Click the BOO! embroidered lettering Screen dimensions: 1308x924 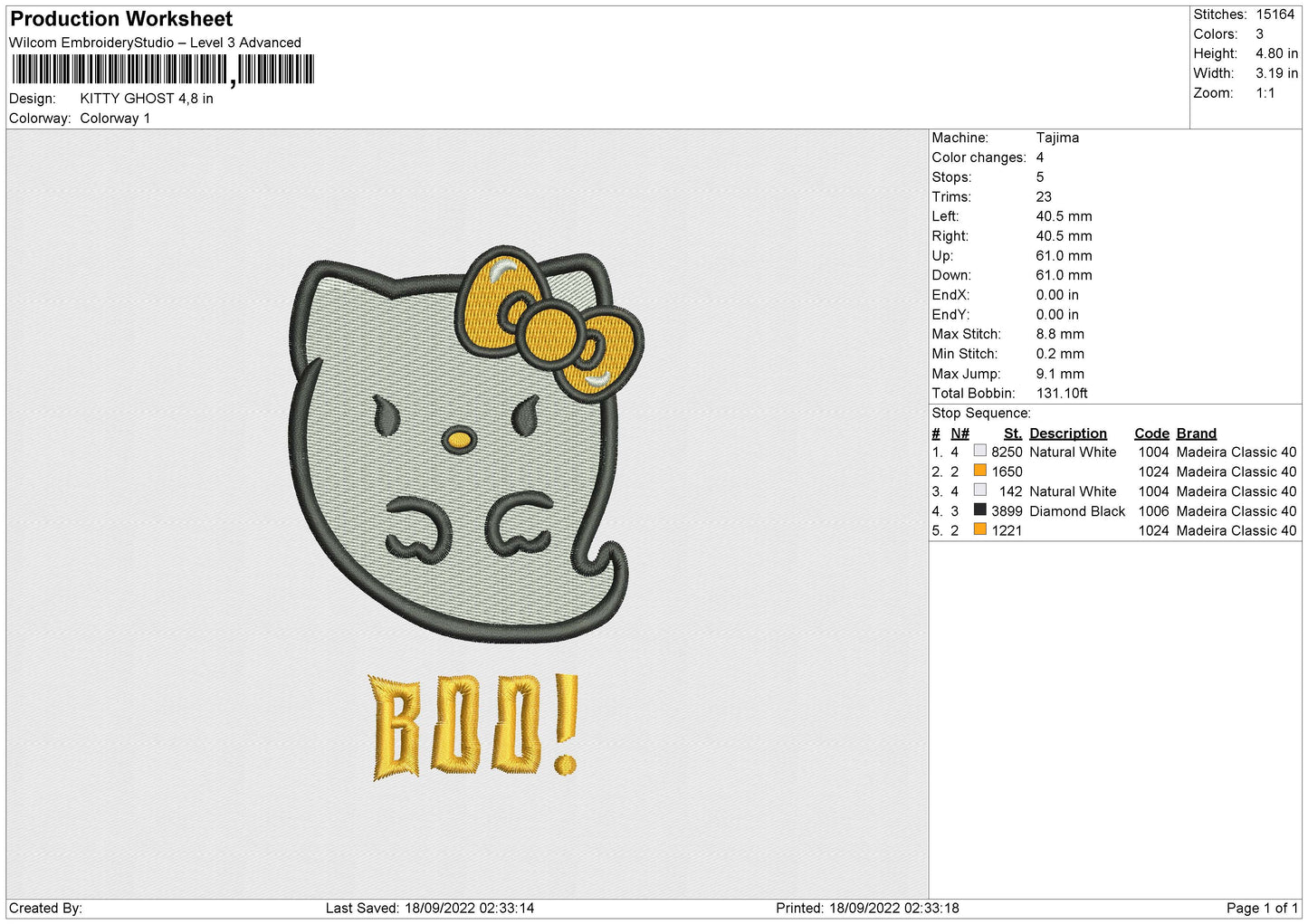pos(473,727)
